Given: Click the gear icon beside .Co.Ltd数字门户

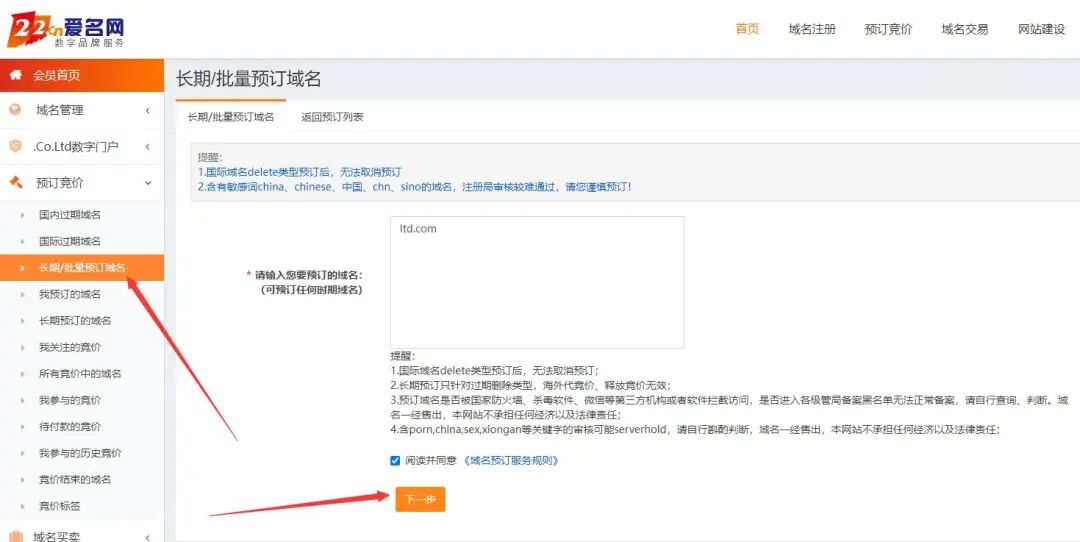Looking at the screenshot, I should pos(15,146).
